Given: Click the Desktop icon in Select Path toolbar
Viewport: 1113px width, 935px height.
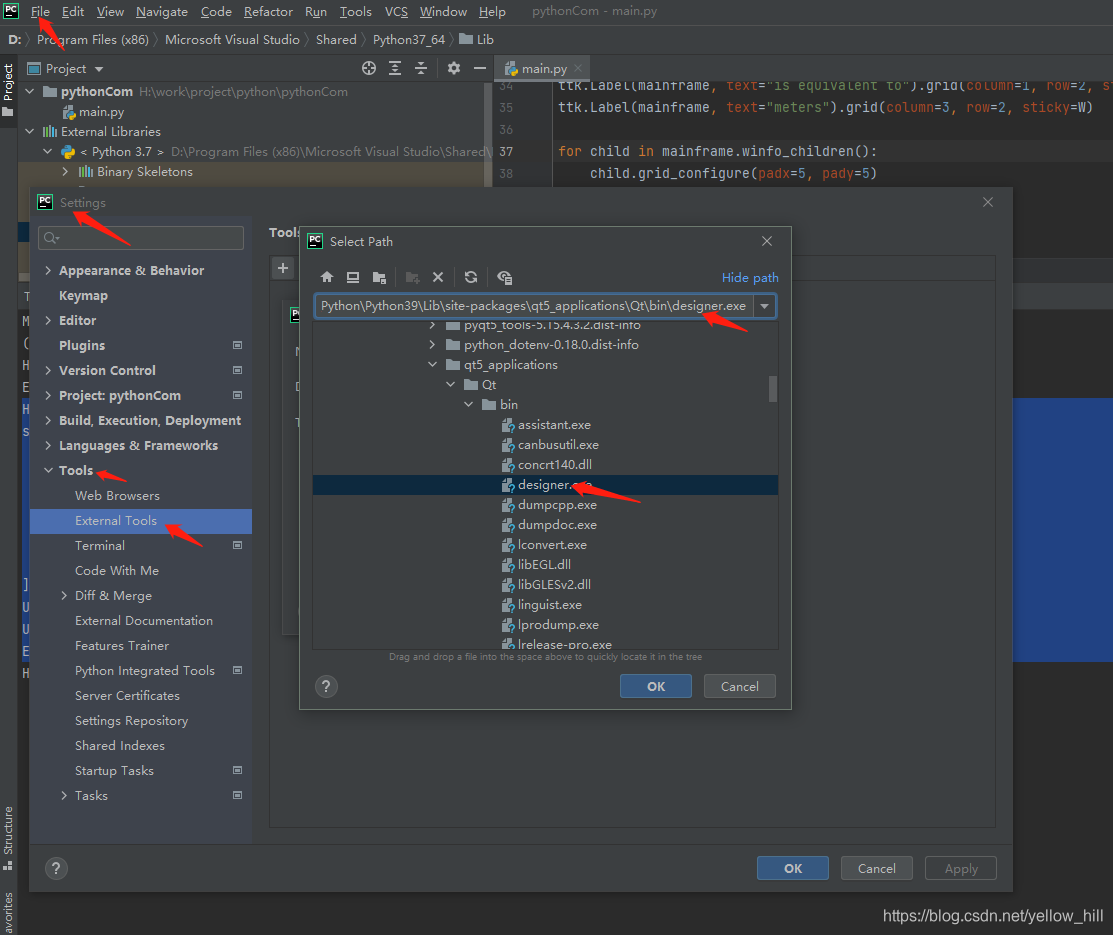Looking at the screenshot, I should pyautogui.click(x=352, y=277).
